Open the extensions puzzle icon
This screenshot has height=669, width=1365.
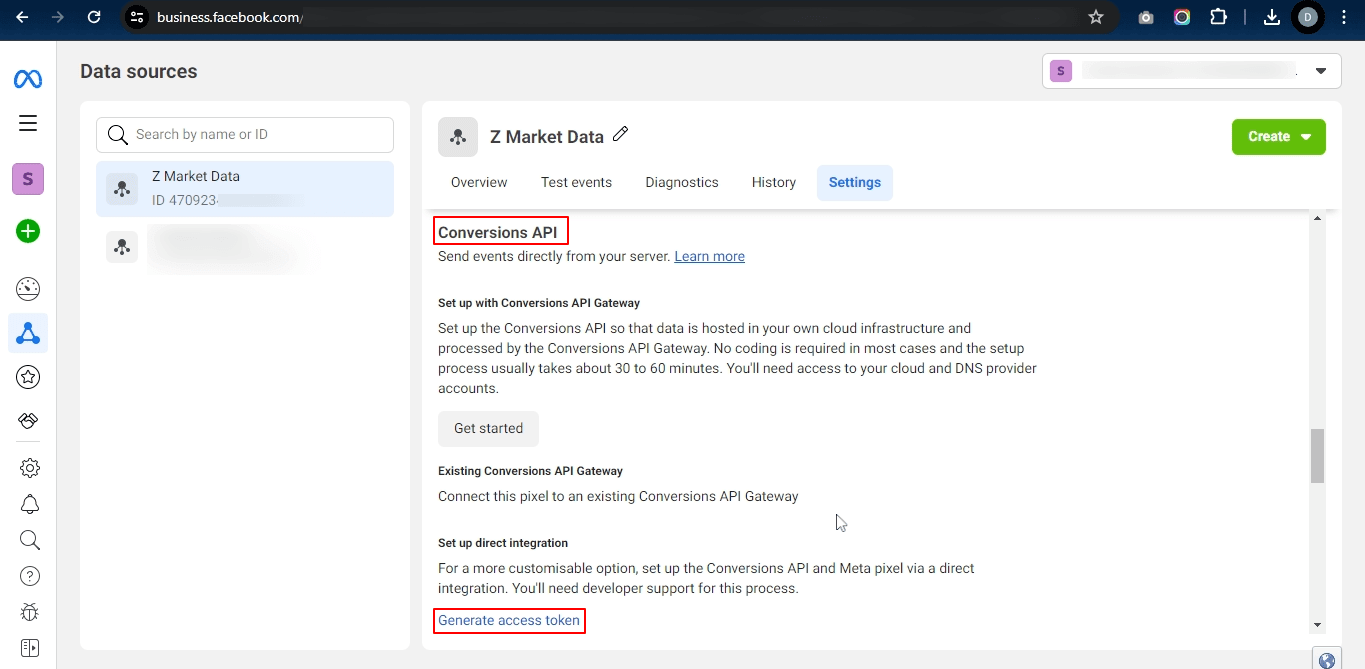pos(1218,17)
